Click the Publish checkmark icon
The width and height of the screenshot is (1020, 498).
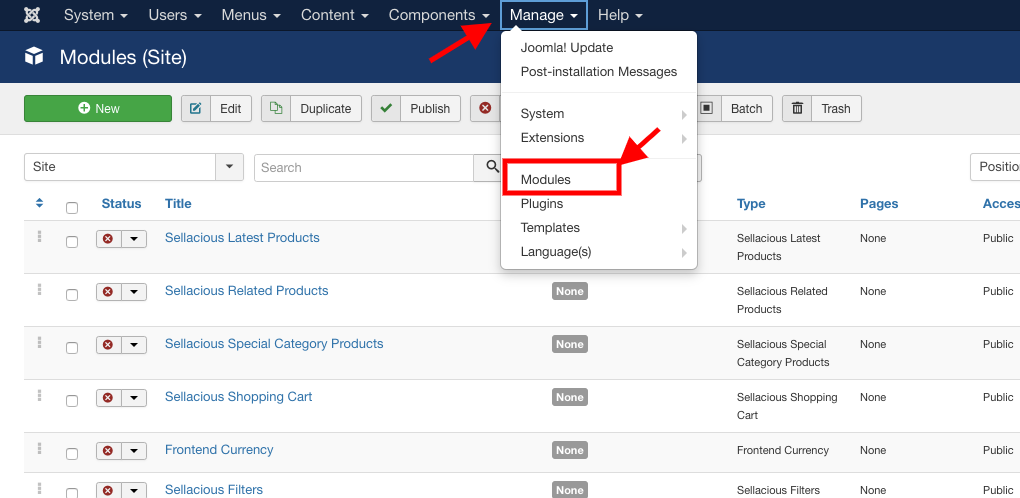pyautogui.click(x=386, y=109)
